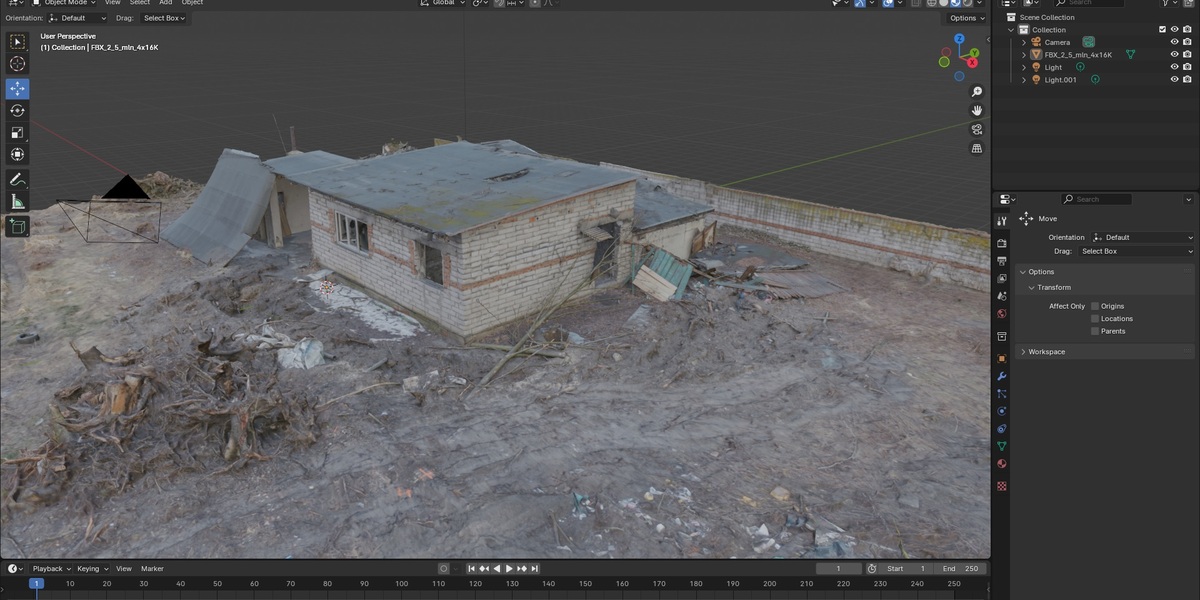This screenshot has height=600, width=1200.
Task: Open the Object Mode dropdown
Action: click(x=63, y=3)
